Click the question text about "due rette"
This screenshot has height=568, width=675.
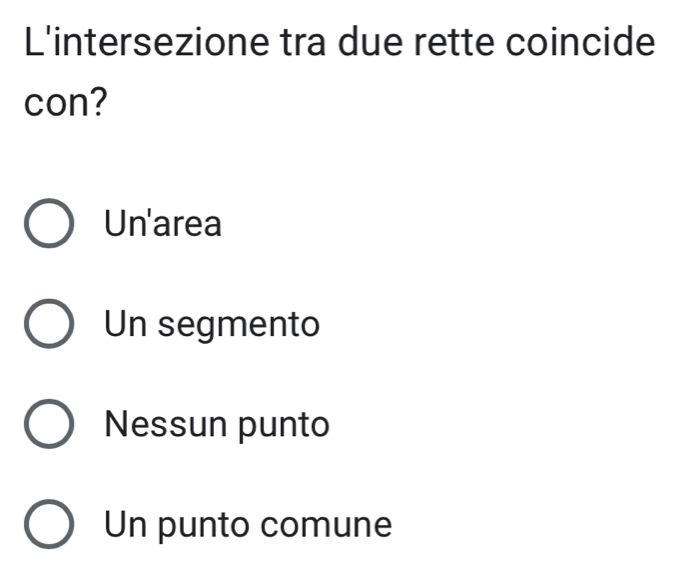[x=338, y=45]
